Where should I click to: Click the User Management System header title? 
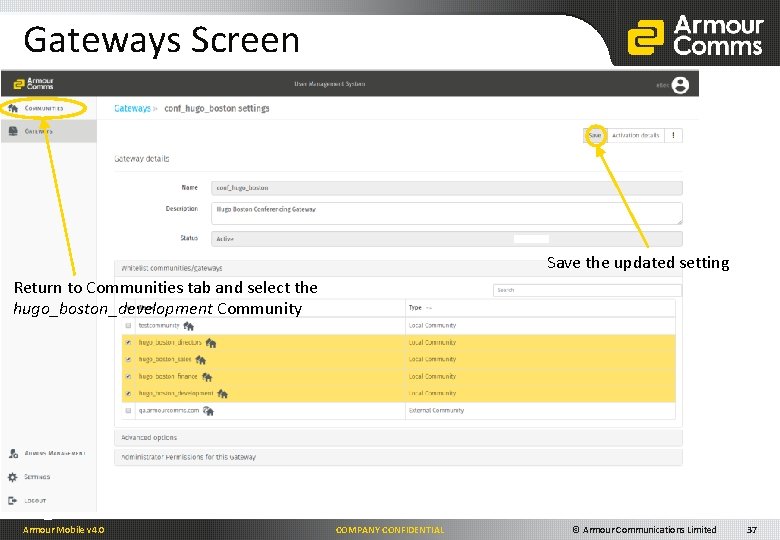tap(329, 84)
